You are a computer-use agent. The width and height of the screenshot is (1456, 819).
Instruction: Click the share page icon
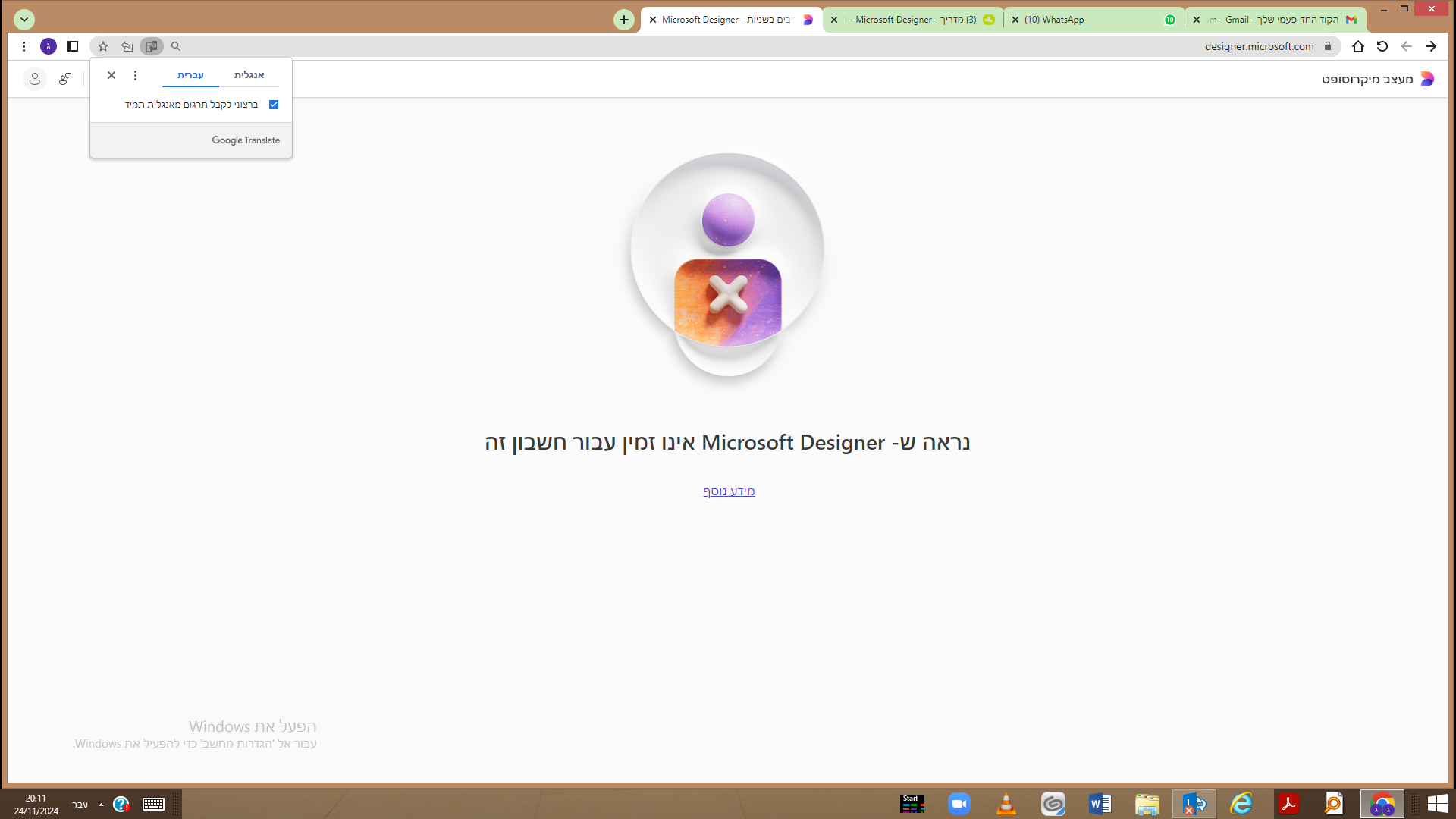coord(127,46)
